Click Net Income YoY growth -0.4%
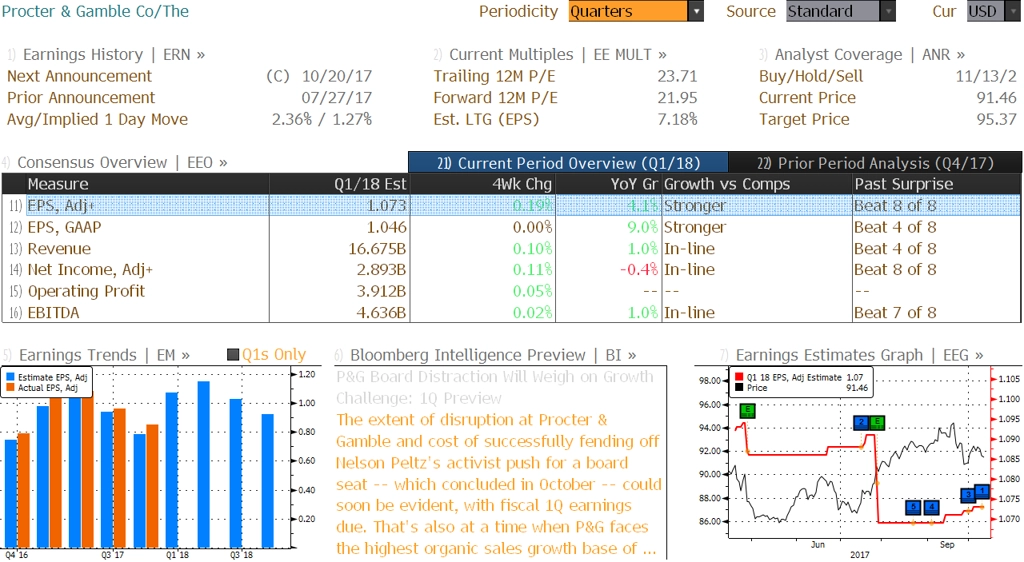Image resolution: width=1024 pixels, height=562 pixels. click(639, 270)
